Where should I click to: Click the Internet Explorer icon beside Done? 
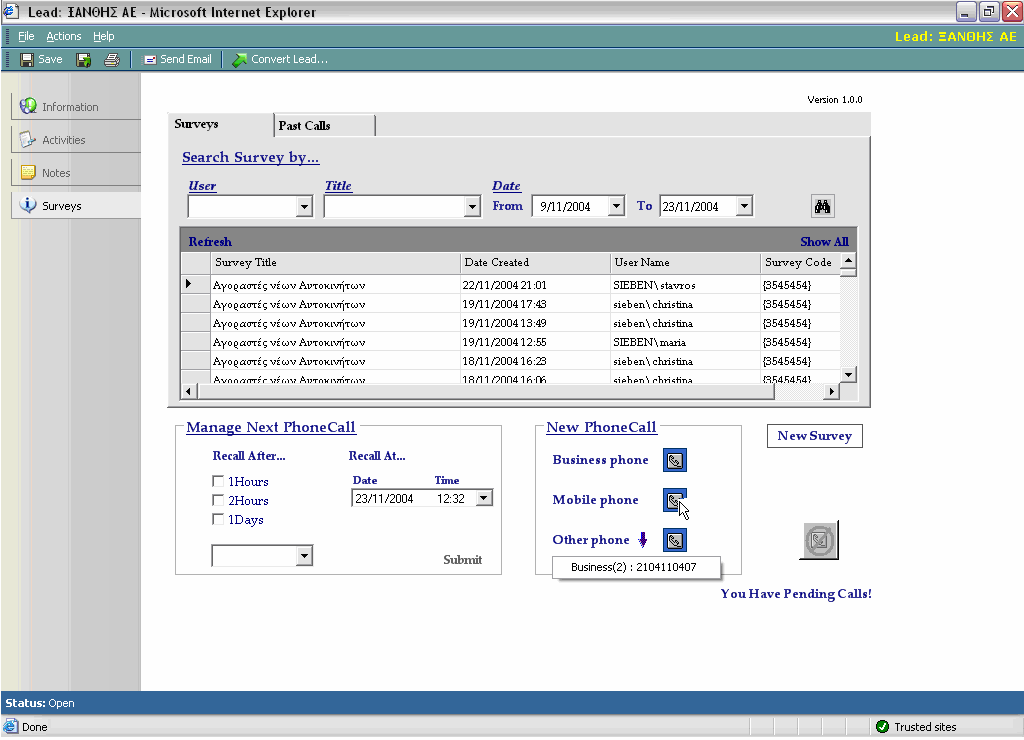10,727
